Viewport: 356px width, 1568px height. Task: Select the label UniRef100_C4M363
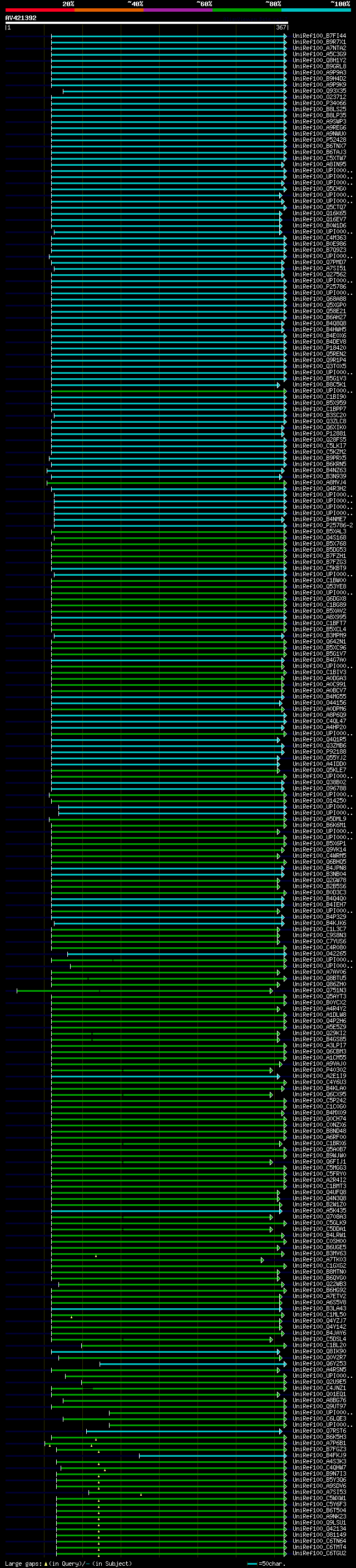[x=319, y=238]
